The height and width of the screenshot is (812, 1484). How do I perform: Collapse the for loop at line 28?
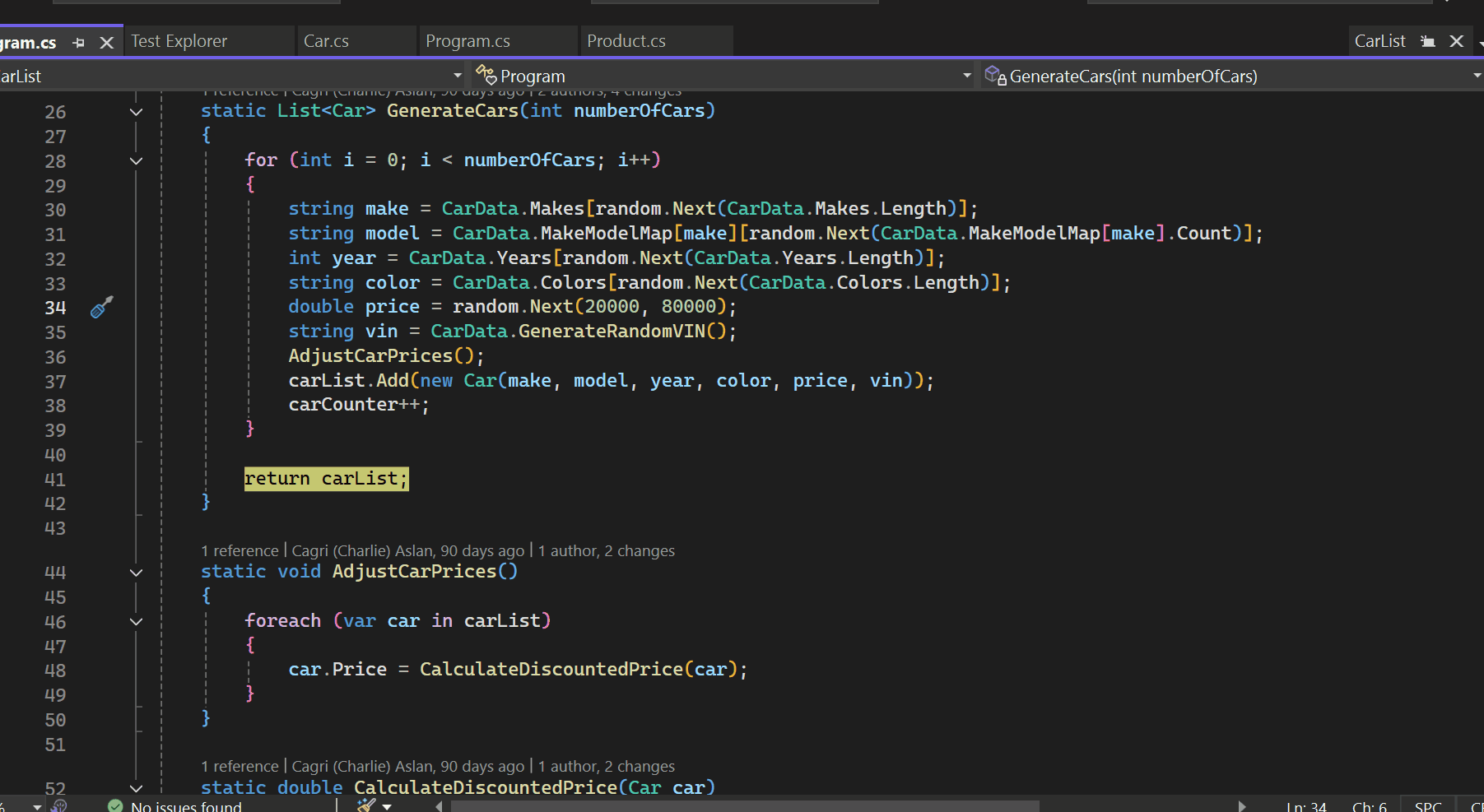[x=137, y=161]
